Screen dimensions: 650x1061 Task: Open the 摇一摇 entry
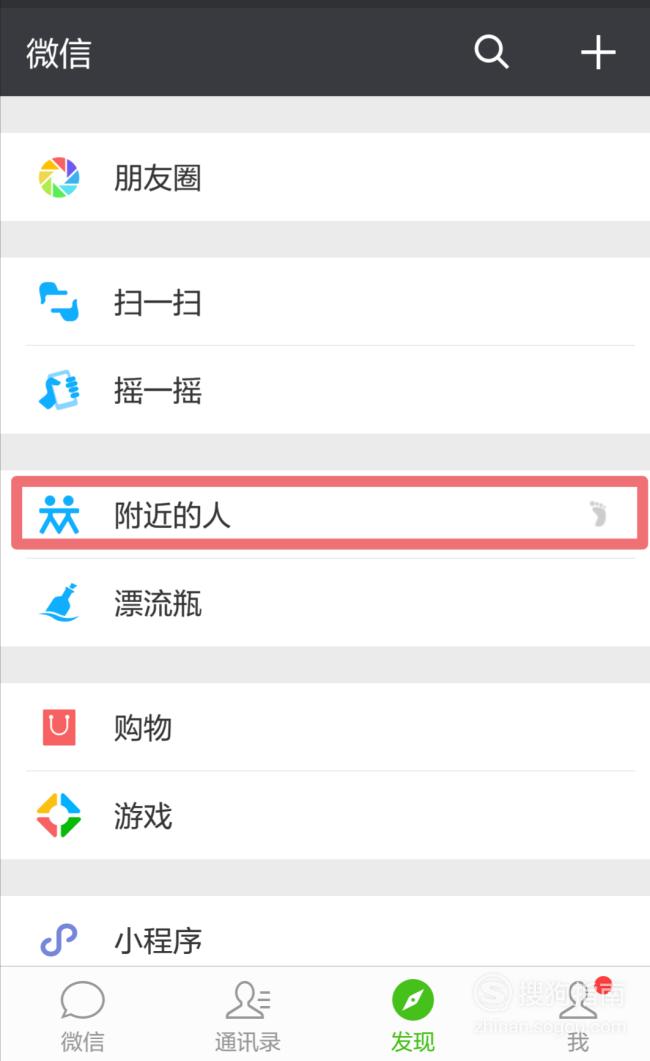[325, 390]
